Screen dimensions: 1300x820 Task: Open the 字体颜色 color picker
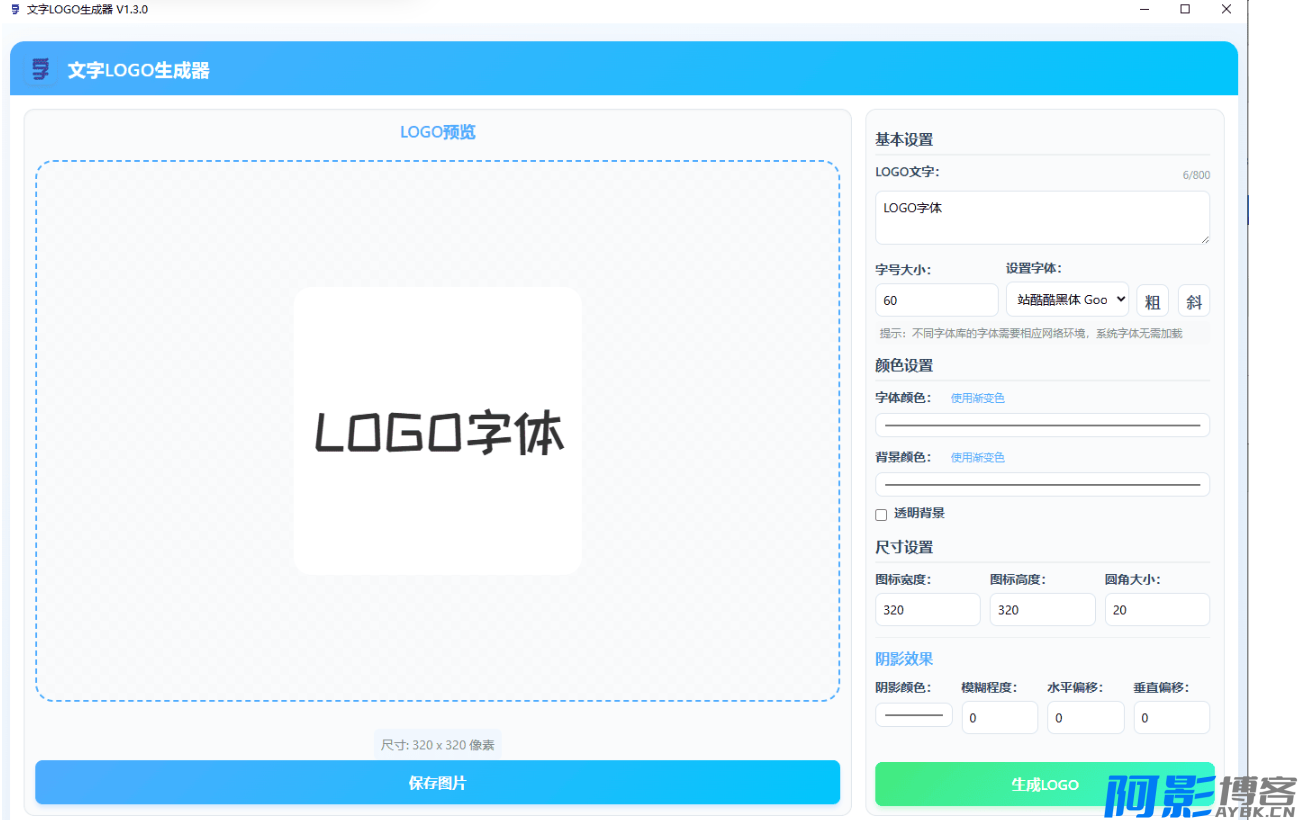pyautogui.click(x=1042, y=425)
